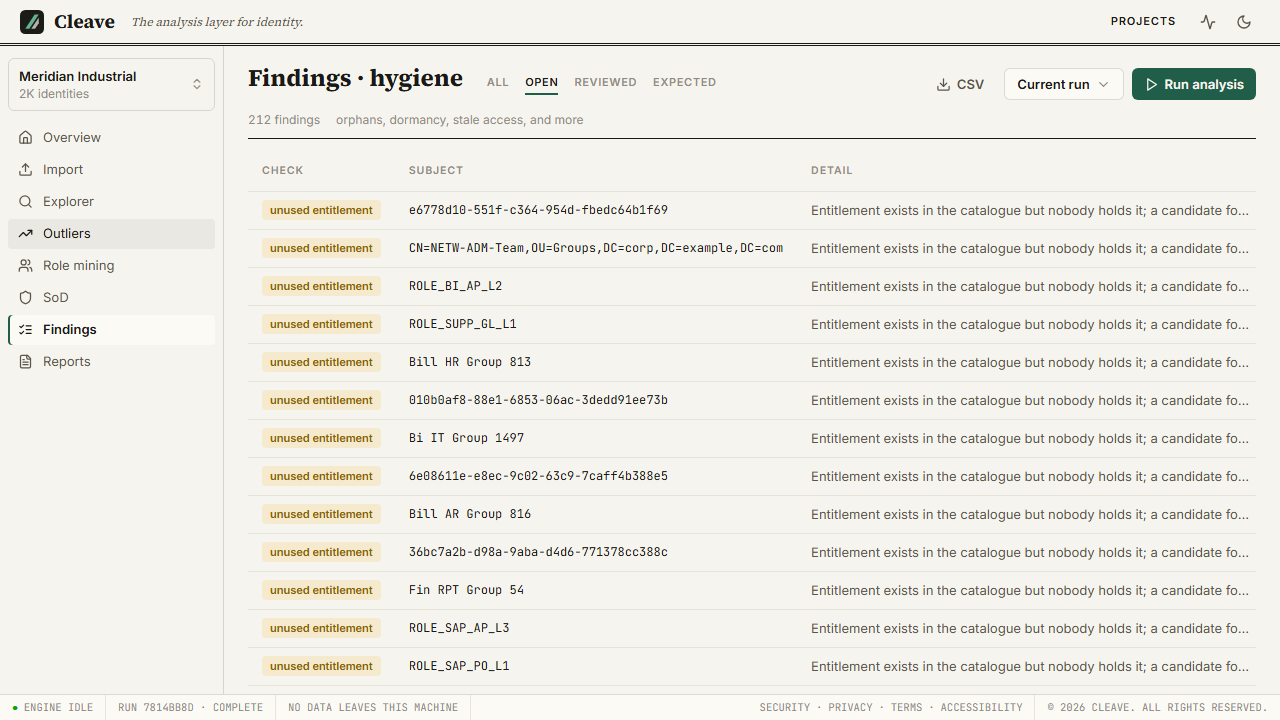Open the SoD shield page

[x=111, y=298]
